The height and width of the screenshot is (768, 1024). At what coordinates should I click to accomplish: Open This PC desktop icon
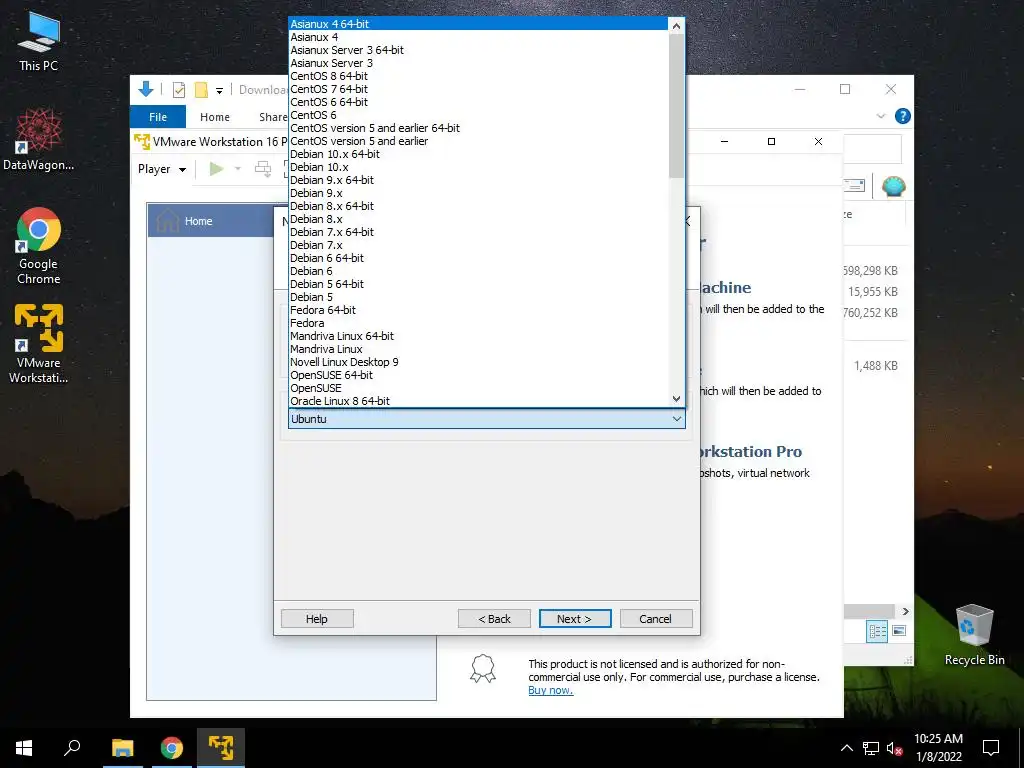pos(39,40)
